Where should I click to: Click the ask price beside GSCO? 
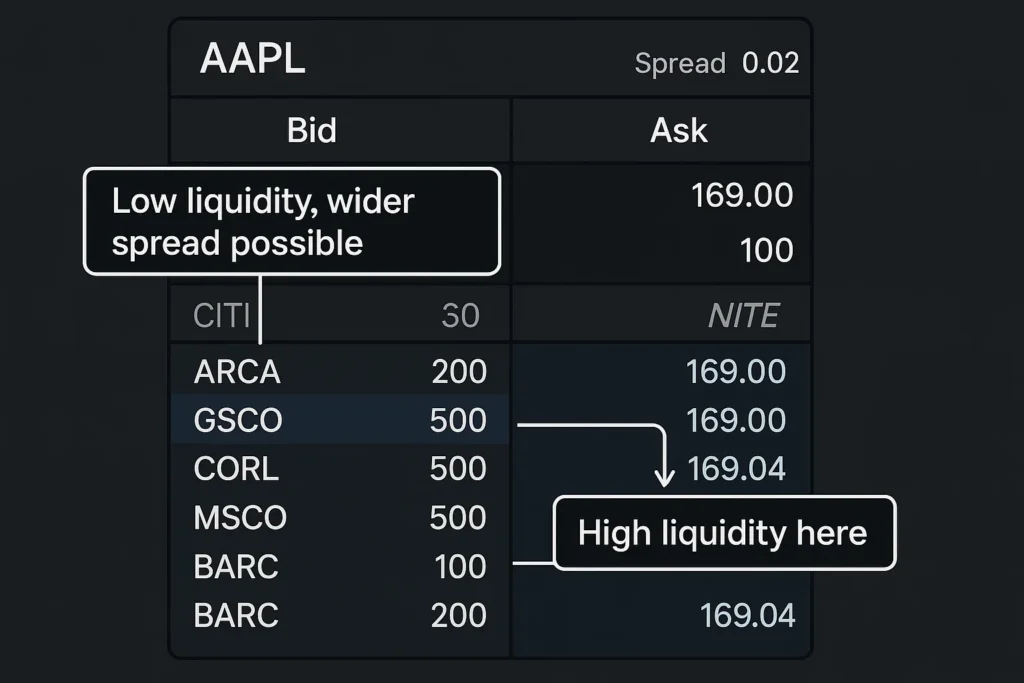736,420
